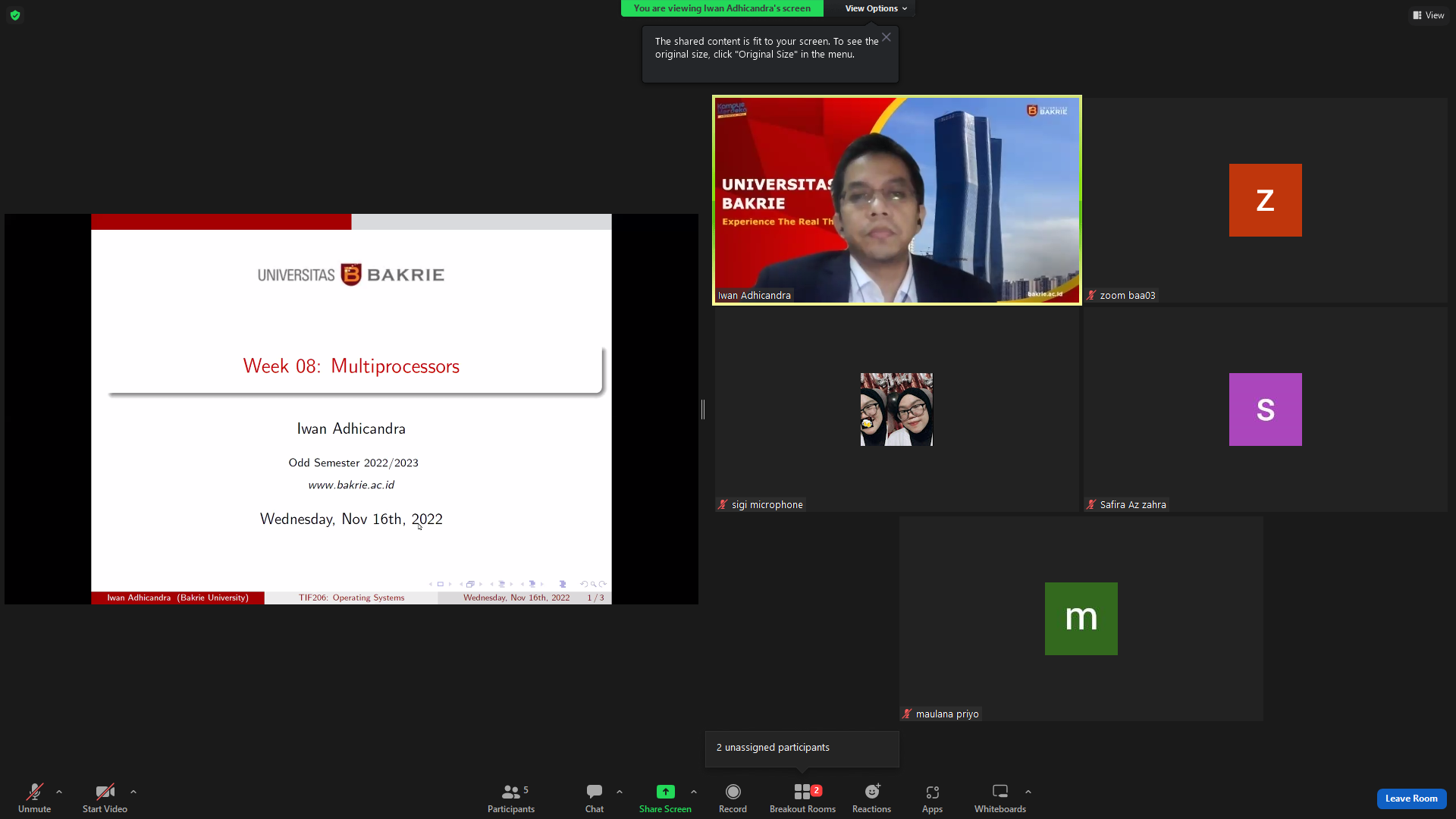Viewport: 1456px width, 819px height.
Task: Click muted mic icon beside sigi microphone
Action: [723, 504]
